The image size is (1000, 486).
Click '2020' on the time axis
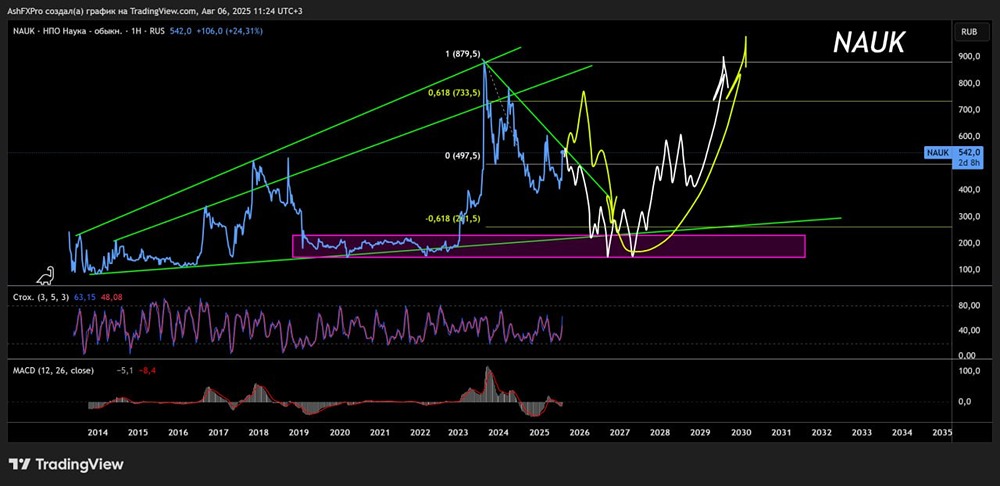click(x=339, y=432)
